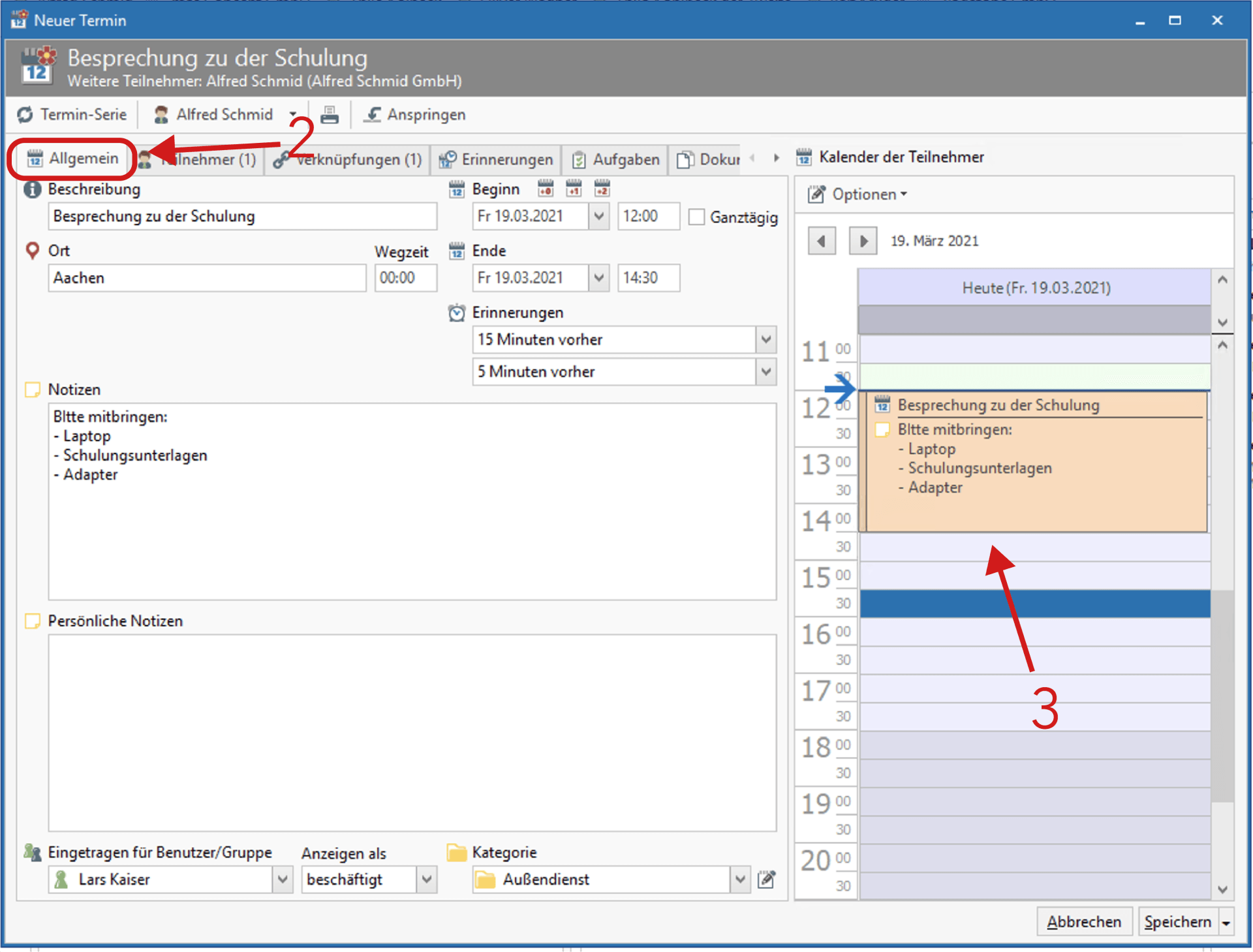This screenshot has width=1253, height=952.
Task: Open the Kategorie Außendienst dropdown
Action: [739, 880]
